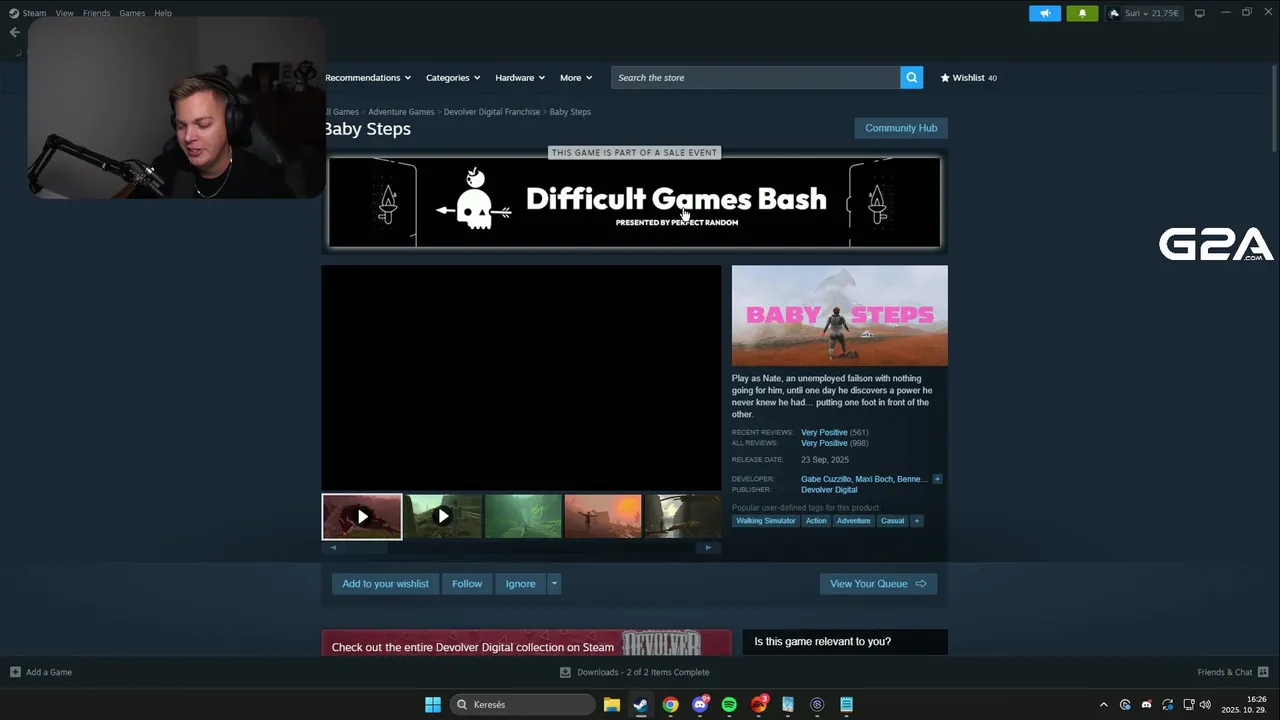
Task: Expand the Hardware dropdown
Action: [520, 77]
